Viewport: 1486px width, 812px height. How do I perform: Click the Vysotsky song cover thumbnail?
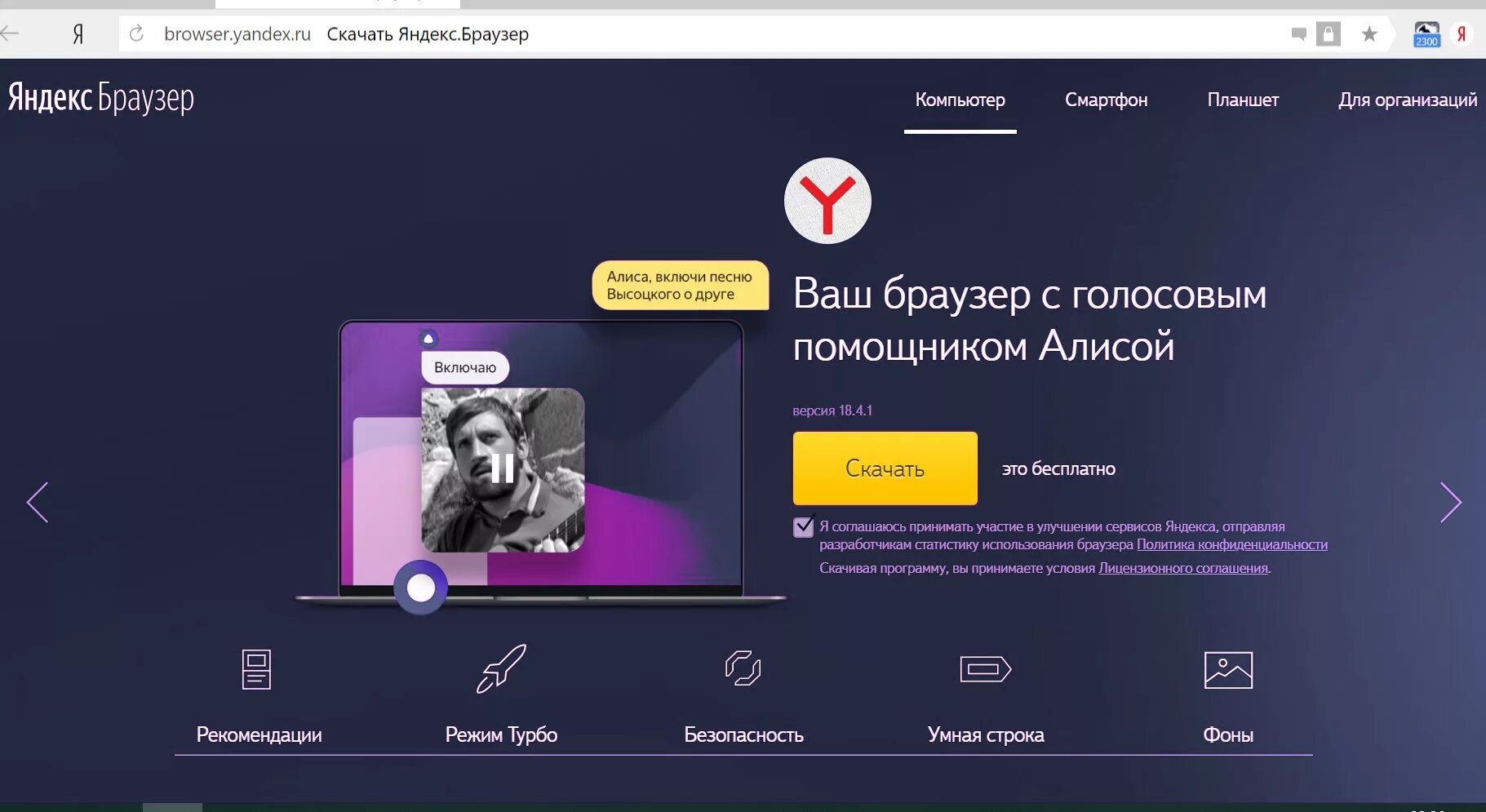point(503,470)
